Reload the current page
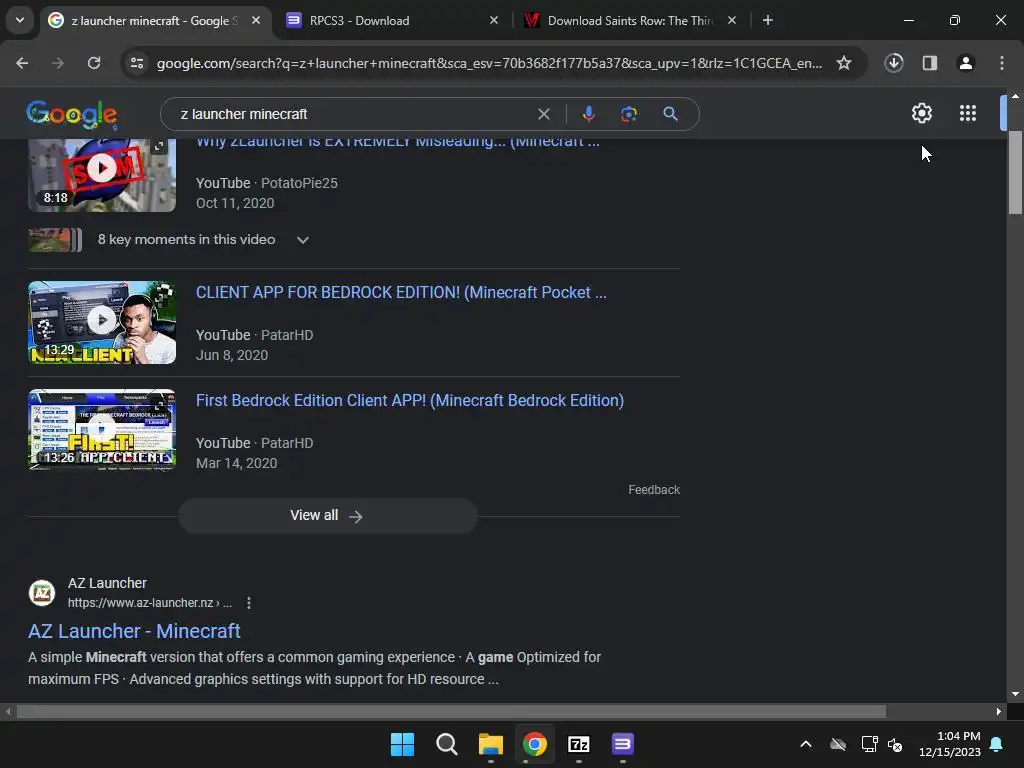This screenshot has height=768, width=1024. 94,63
